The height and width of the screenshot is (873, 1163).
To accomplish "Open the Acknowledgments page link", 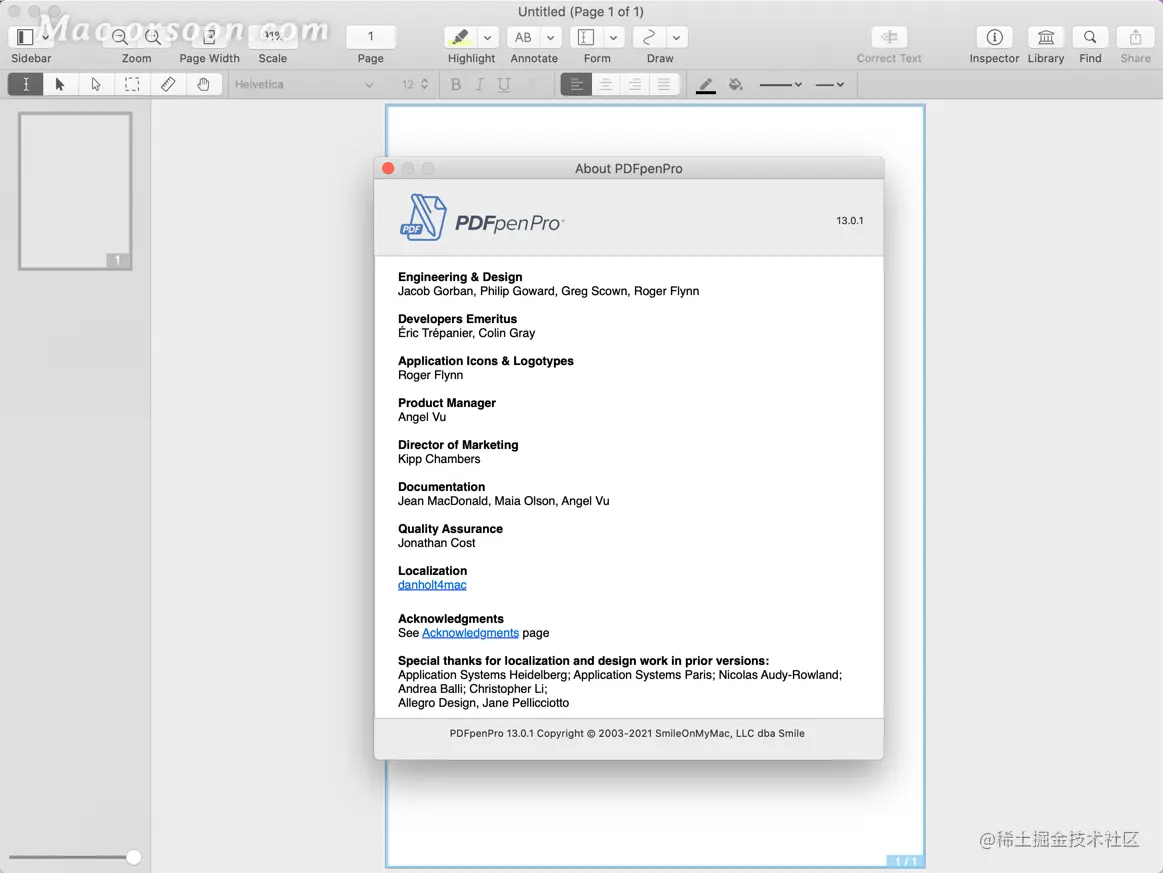I will coord(470,633).
